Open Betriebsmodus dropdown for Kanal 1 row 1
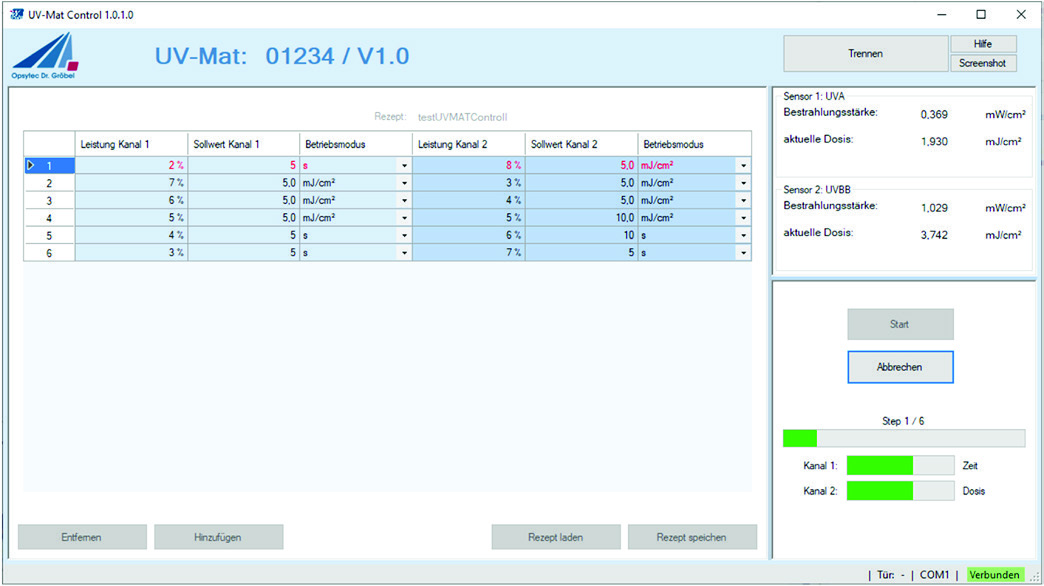The height and width of the screenshot is (586, 1044). point(404,165)
